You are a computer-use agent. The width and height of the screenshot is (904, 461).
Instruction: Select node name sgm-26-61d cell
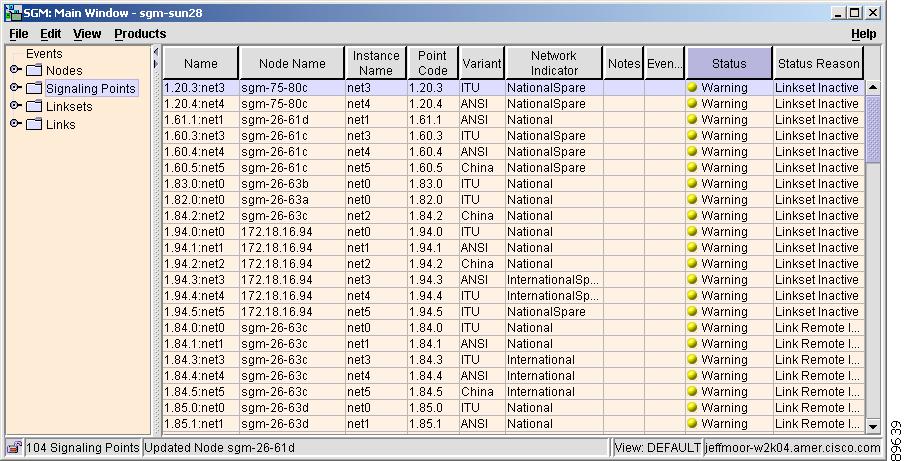tap(292, 120)
